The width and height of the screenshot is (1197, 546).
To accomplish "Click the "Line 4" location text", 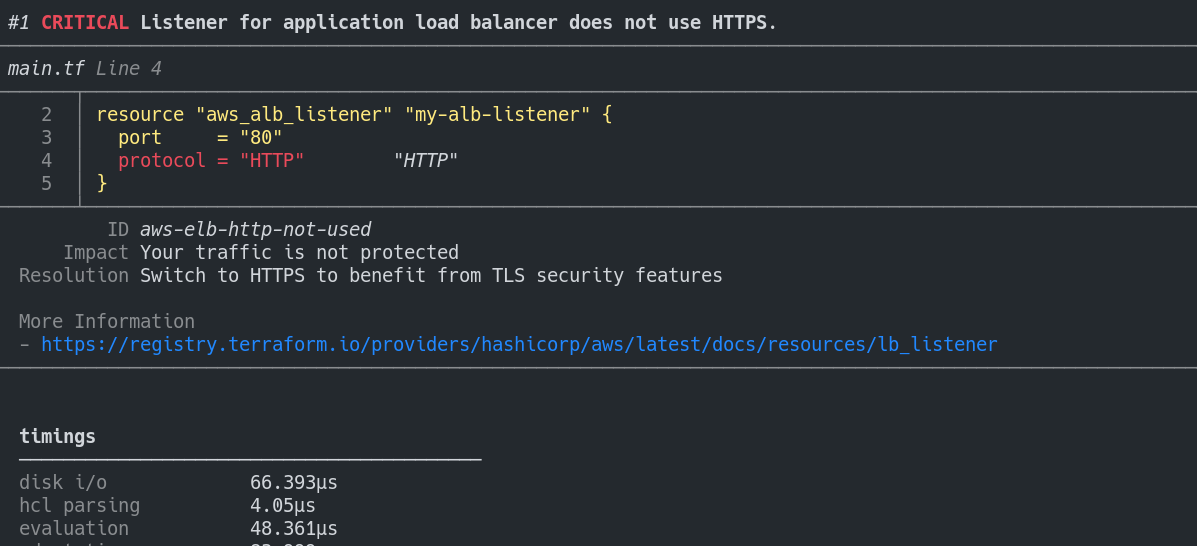I will point(129,69).
